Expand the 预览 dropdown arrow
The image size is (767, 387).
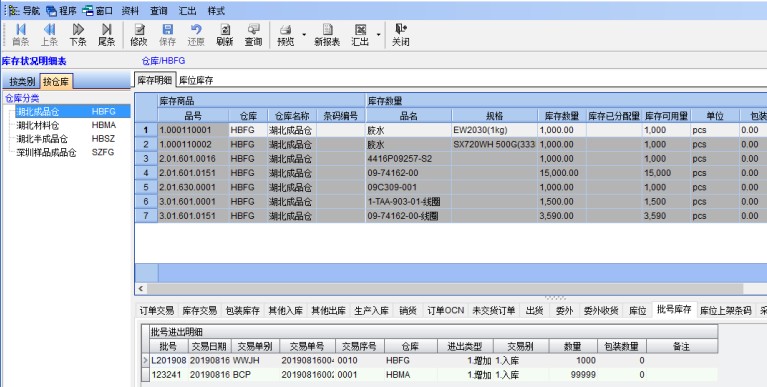point(304,35)
